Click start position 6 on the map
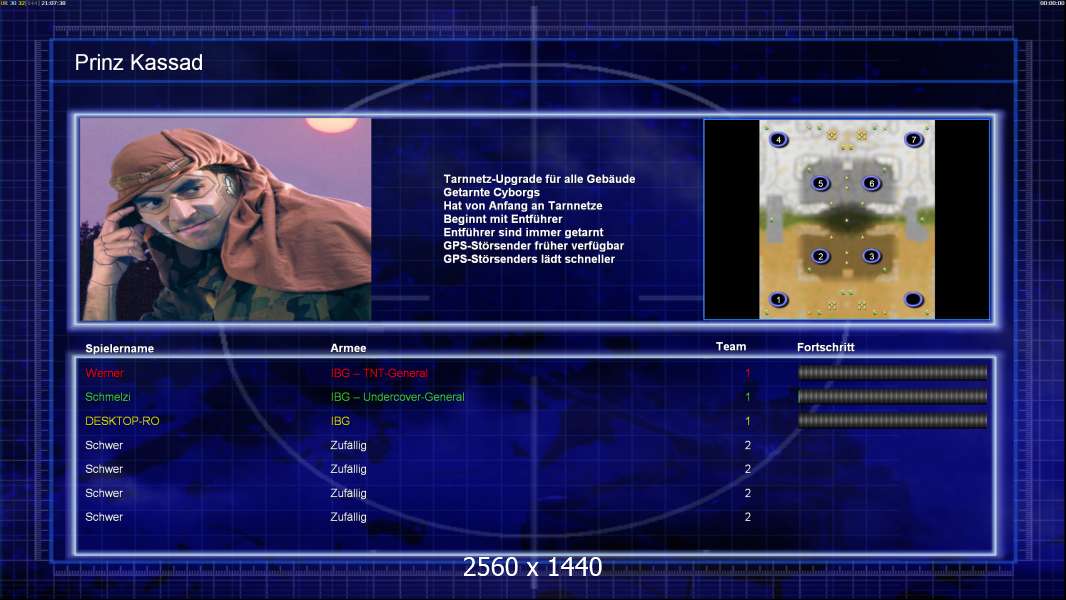 click(872, 183)
